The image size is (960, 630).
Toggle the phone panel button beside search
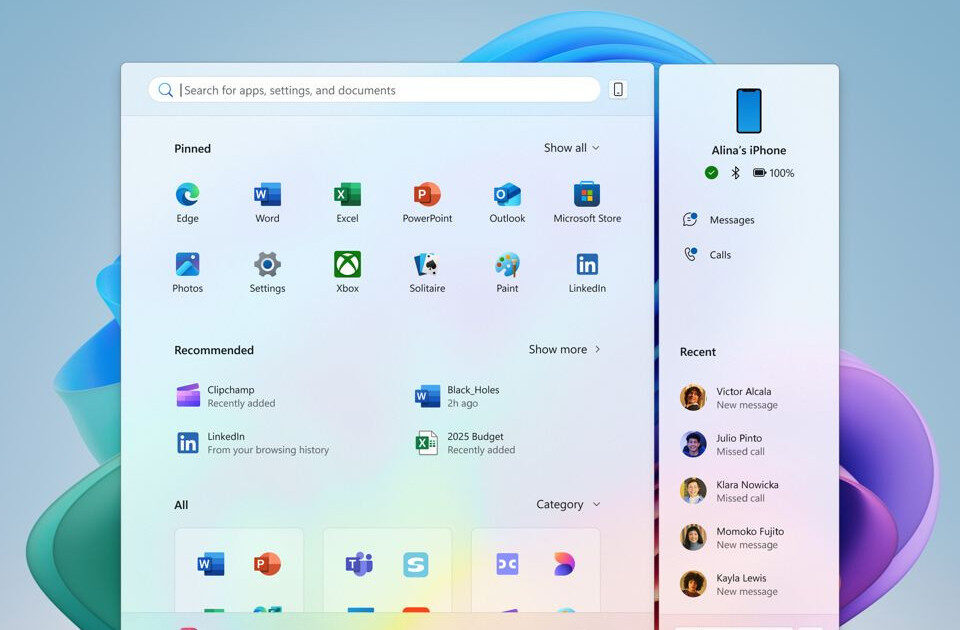tap(618, 89)
